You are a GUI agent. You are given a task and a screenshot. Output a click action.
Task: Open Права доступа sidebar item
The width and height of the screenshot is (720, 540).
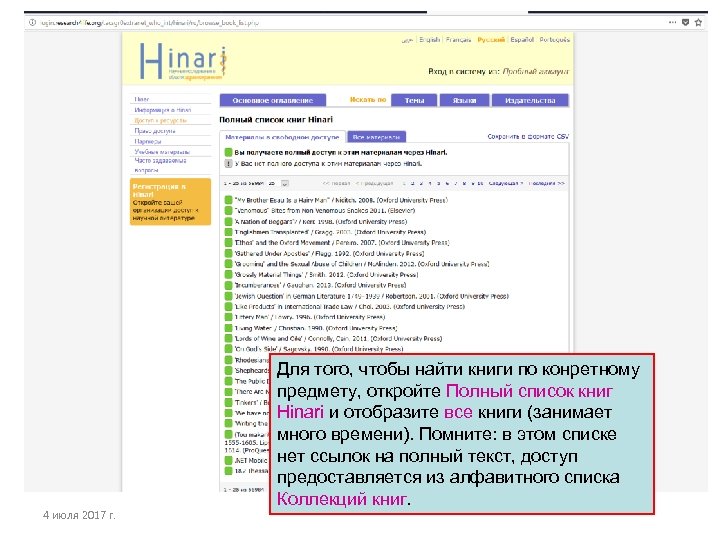[154, 131]
